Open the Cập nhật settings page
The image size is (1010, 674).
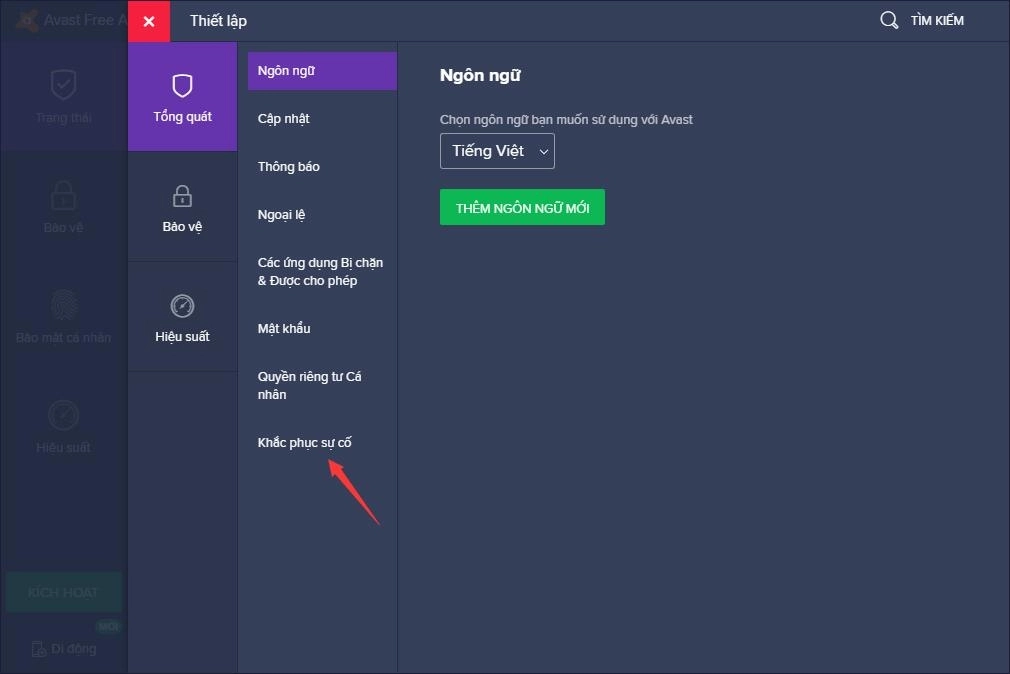point(284,119)
